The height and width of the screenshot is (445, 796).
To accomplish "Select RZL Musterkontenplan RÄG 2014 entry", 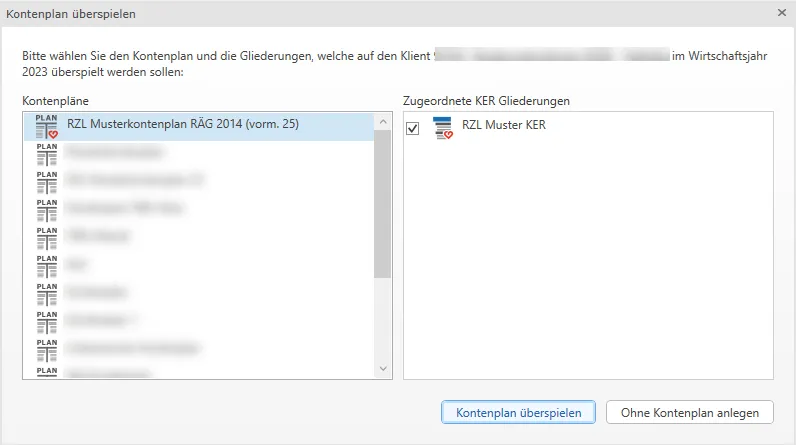I will coord(199,126).
